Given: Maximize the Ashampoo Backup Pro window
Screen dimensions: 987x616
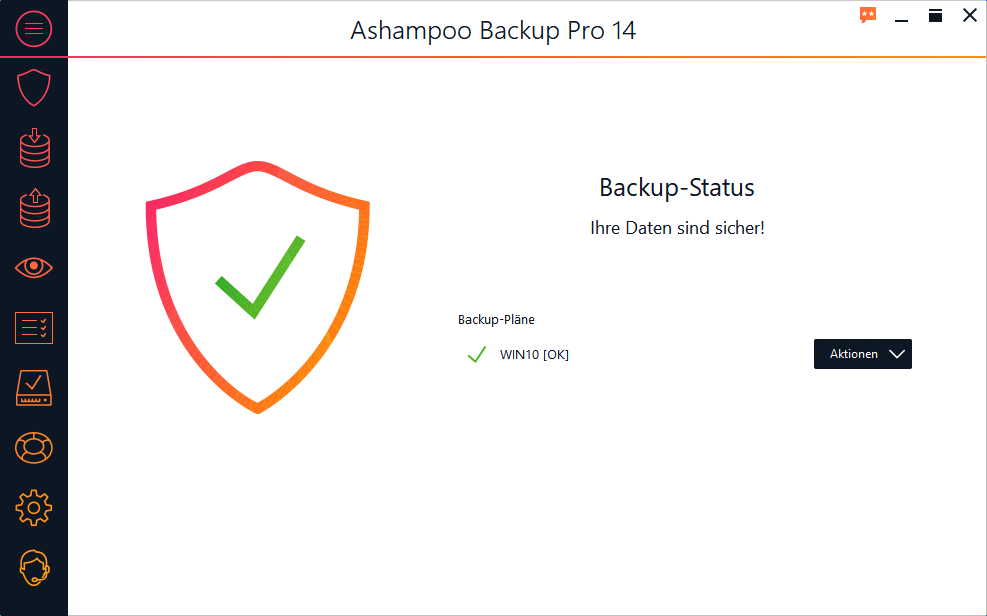Looking at the screenshot, I should pos(935,15).
